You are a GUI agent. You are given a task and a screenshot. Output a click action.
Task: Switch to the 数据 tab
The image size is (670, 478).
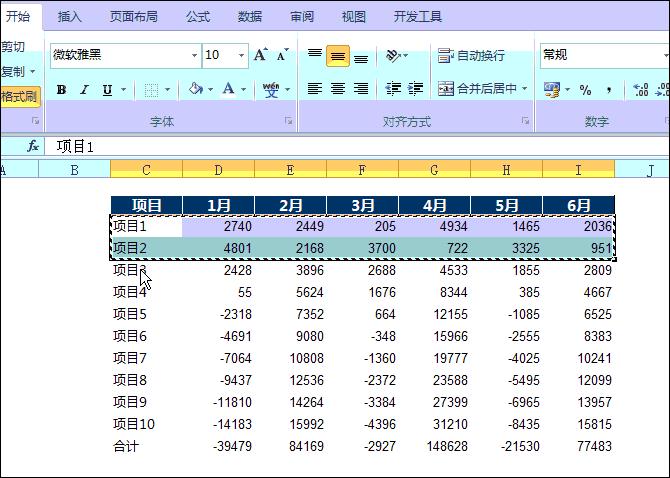[x=250, y=17]
